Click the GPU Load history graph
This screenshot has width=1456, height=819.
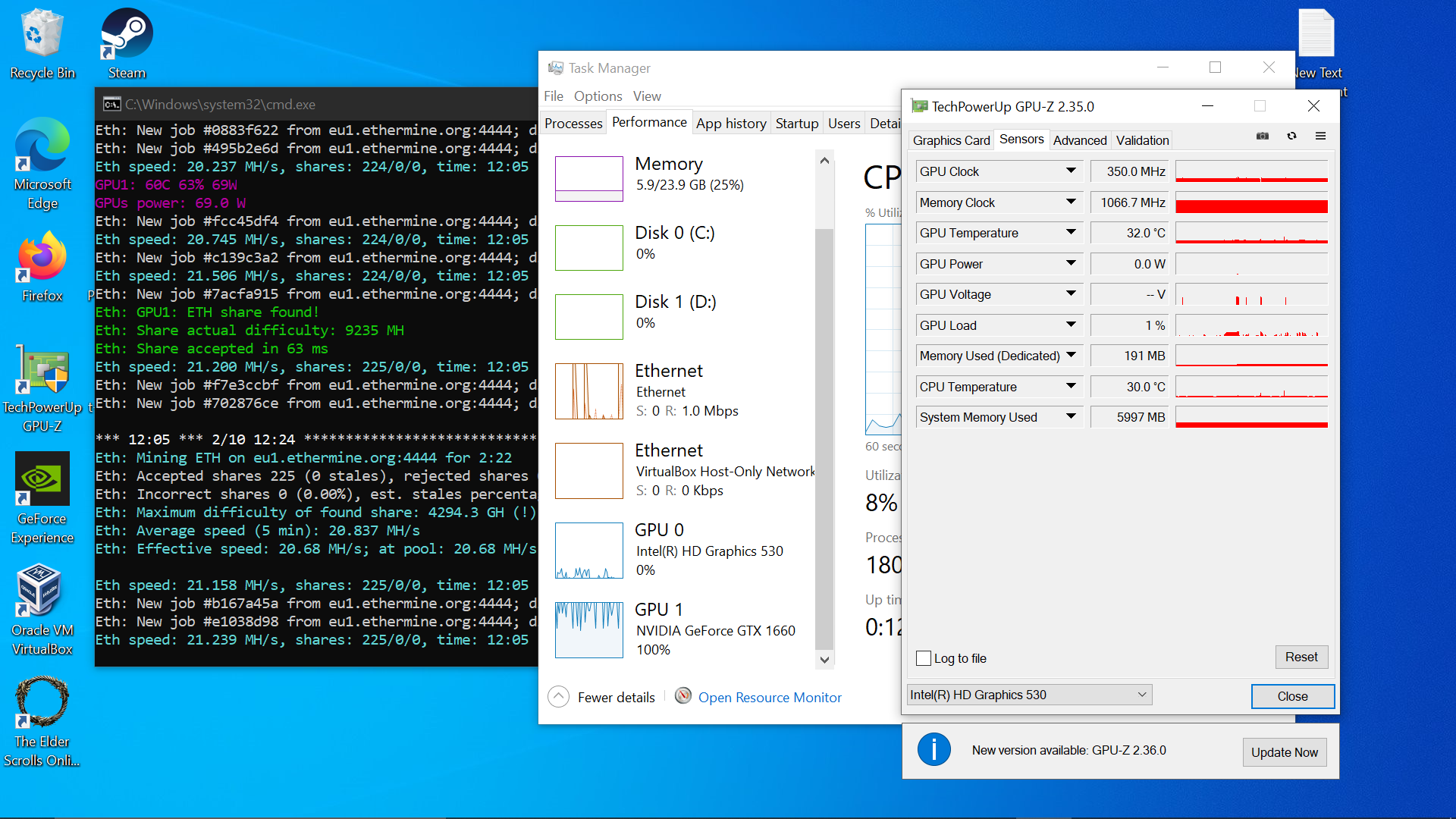[x=1251, y=325]
